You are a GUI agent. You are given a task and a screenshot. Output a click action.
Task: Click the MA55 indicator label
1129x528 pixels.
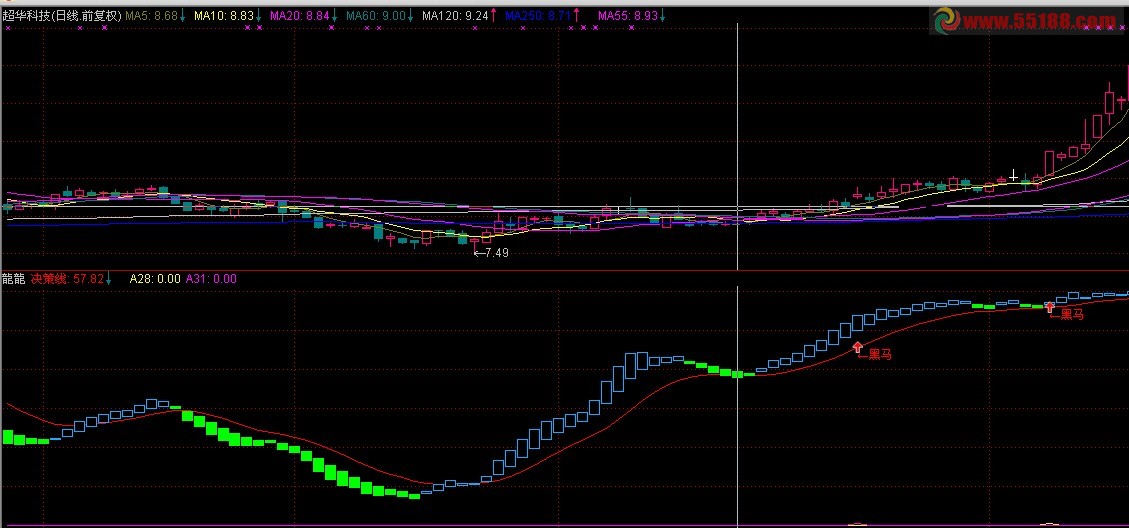point(628,16)
